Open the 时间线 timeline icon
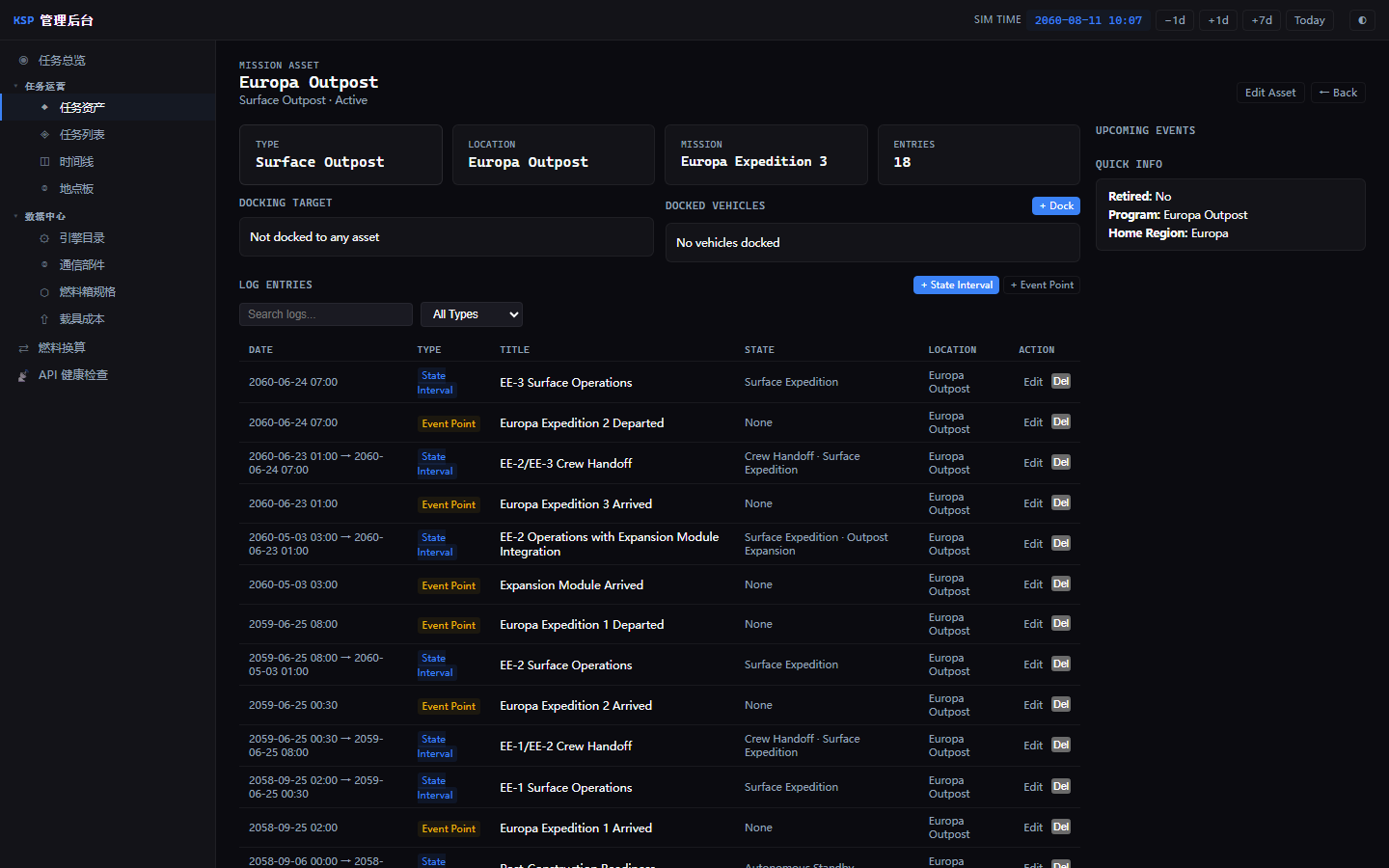The width and height of the screenshot is (1389, 868). pos(44,162)
